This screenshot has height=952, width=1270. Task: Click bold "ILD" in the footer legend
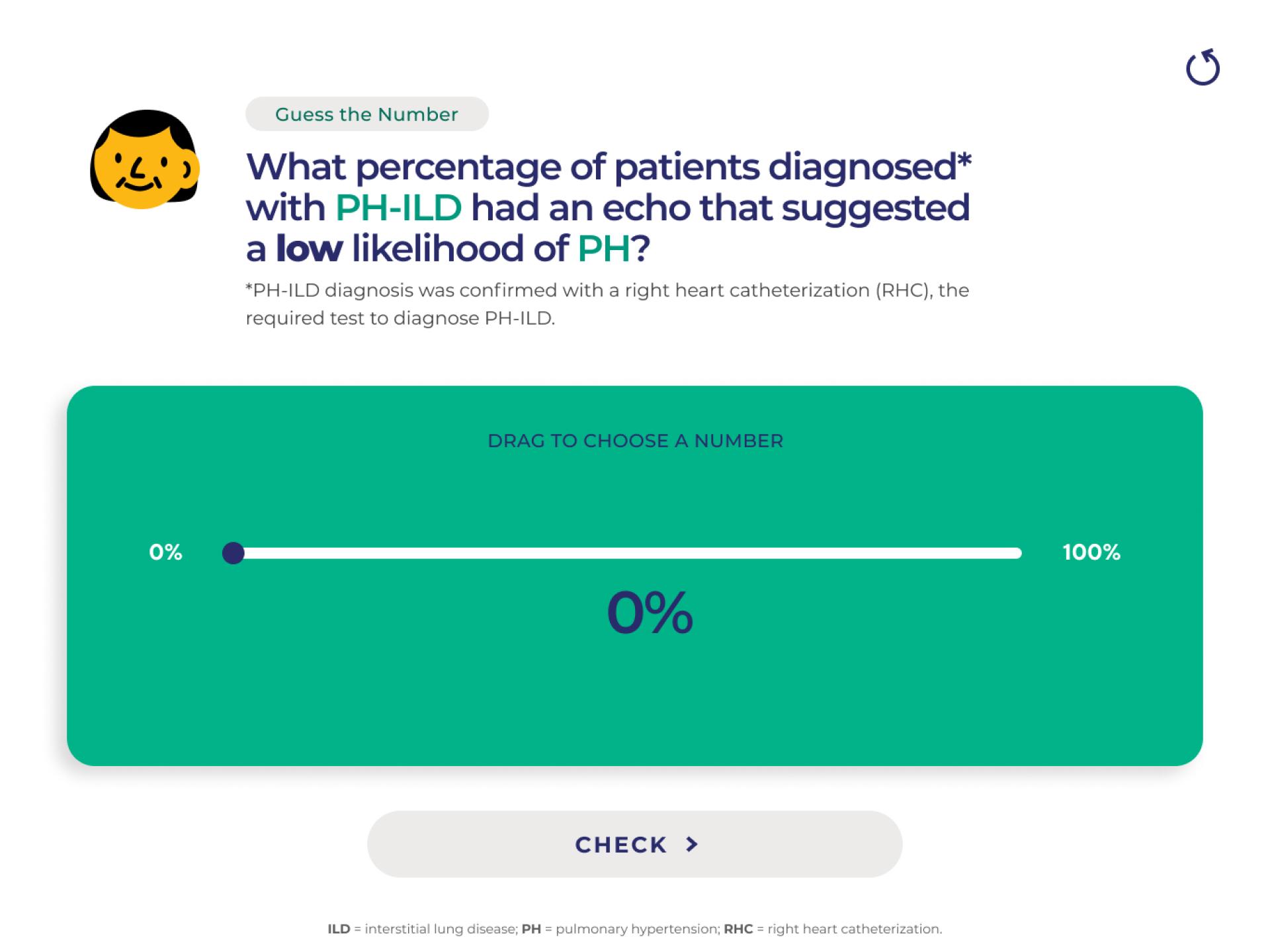pos(339,929)
